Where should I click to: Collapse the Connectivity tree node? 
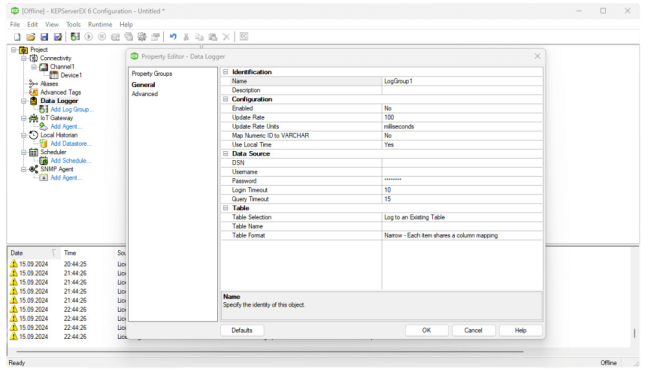(24, 58)
